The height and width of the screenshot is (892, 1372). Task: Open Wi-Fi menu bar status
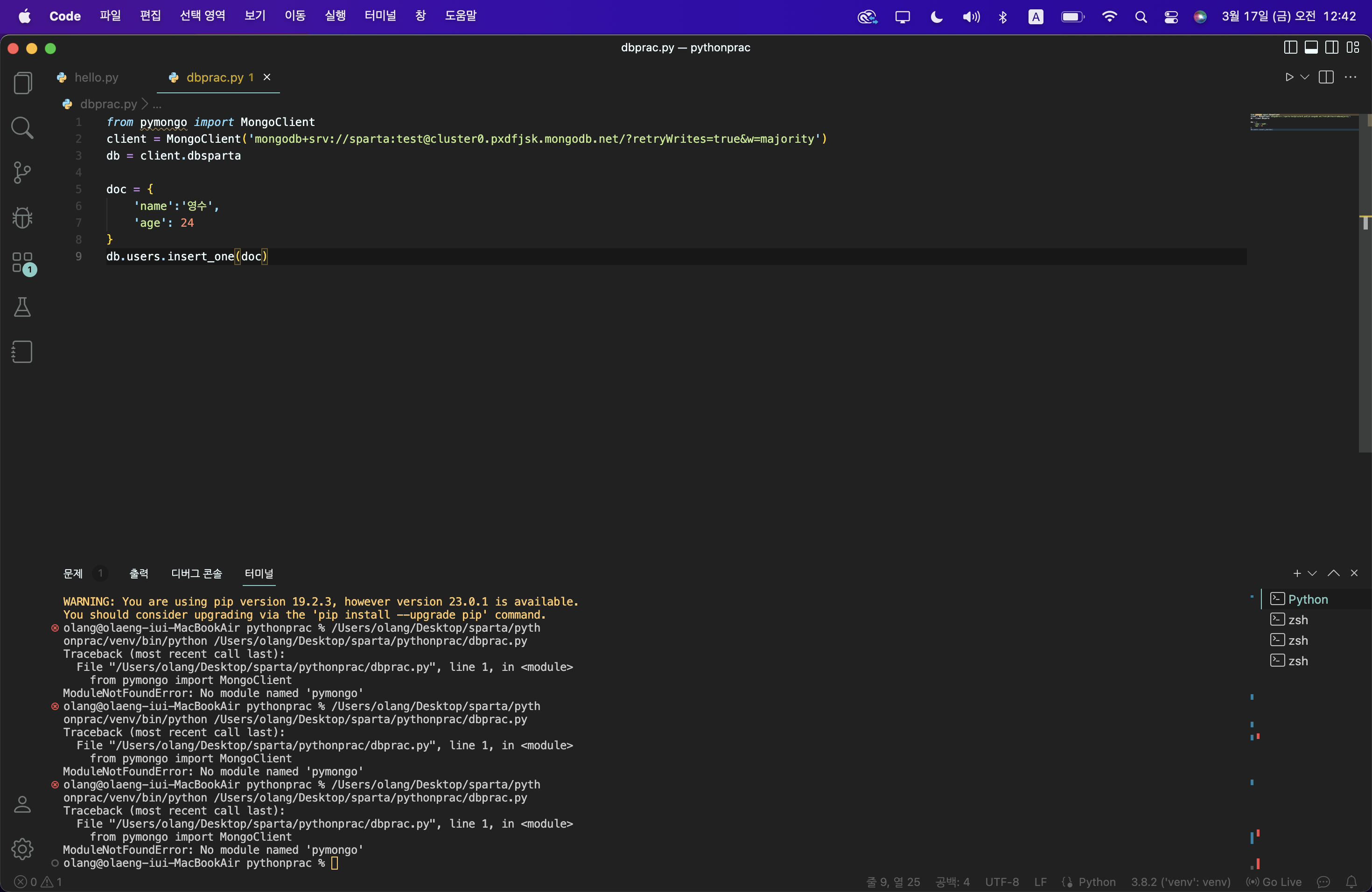[1109, 17]
